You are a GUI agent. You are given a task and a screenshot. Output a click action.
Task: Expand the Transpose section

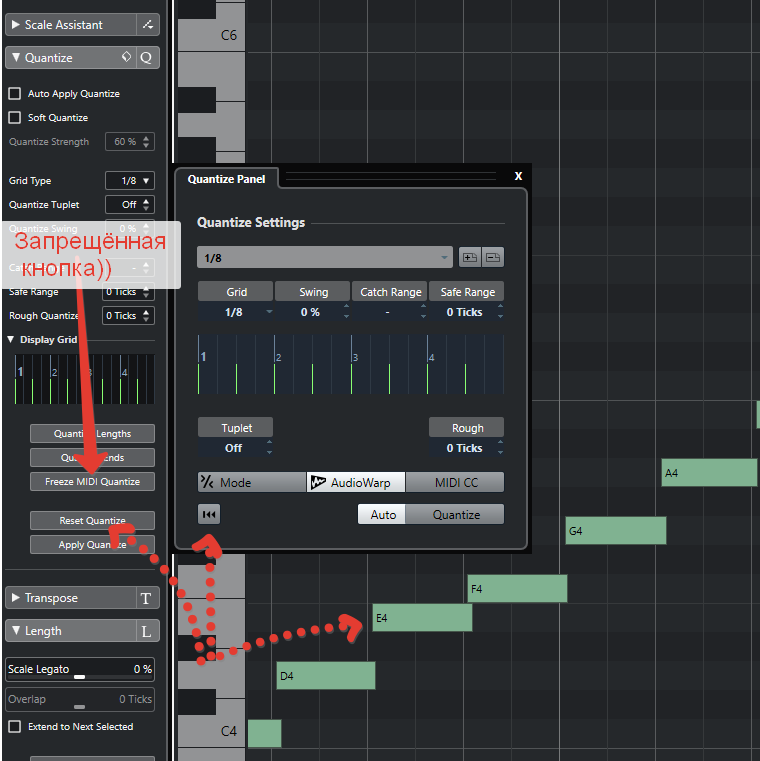[x=16, y=597]
